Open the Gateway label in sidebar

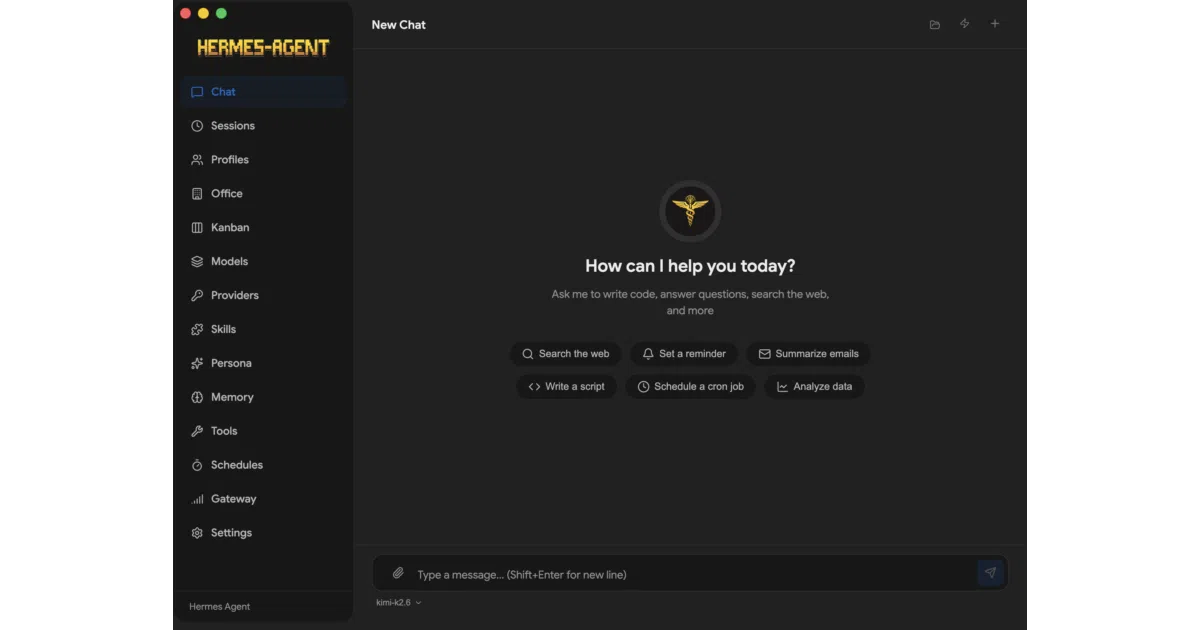pyautogui.click(x=234, y=500)
